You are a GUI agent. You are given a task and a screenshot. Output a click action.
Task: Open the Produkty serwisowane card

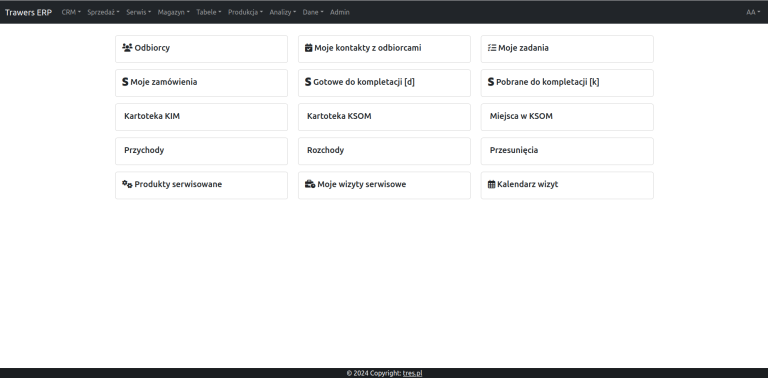pyautogui.click(x=201, y=185)
